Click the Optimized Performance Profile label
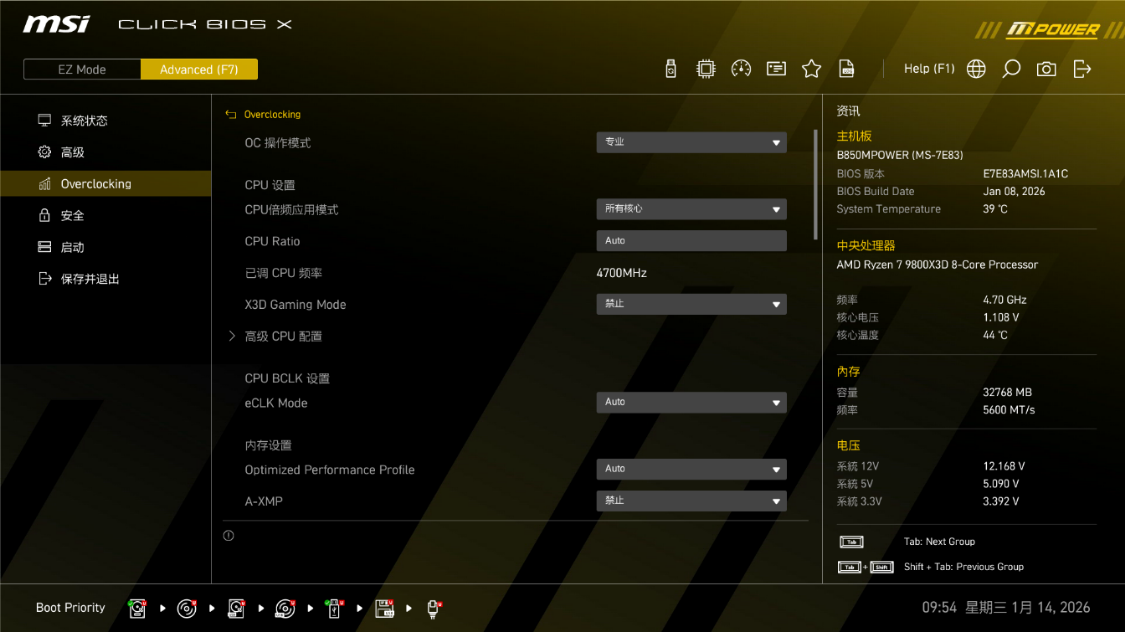 pyautogui.click(x=329, y=470)
